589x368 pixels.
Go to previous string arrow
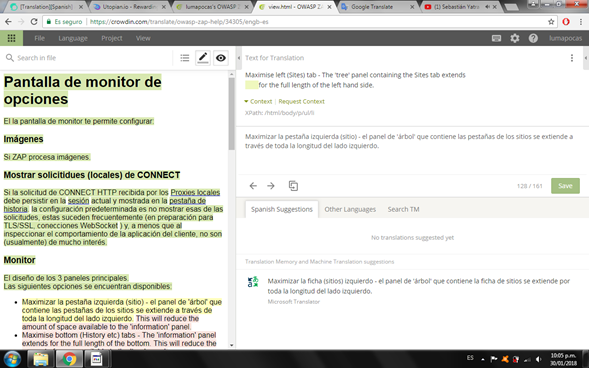253,186
